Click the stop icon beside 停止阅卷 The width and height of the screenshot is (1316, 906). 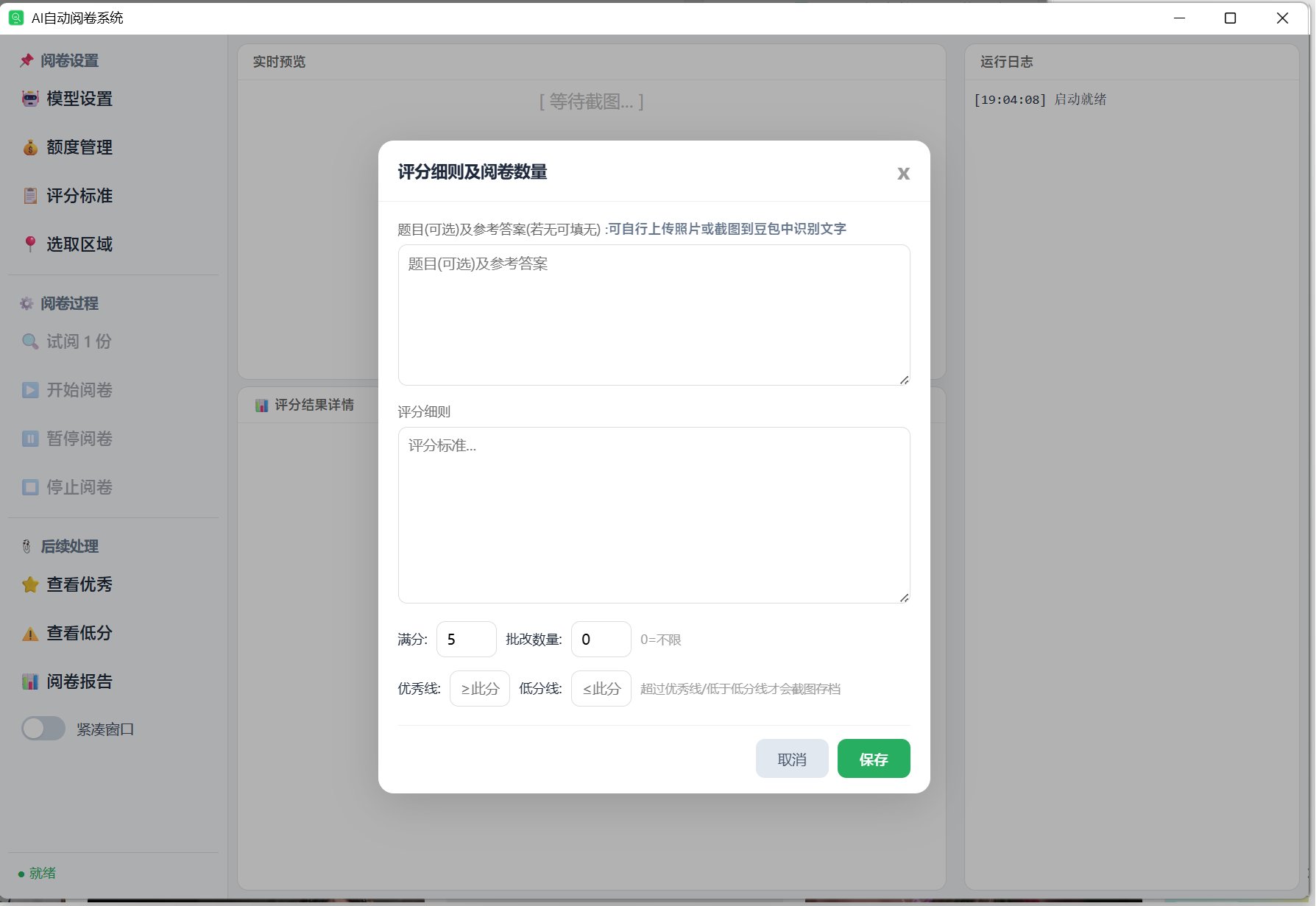click(30, 487)
